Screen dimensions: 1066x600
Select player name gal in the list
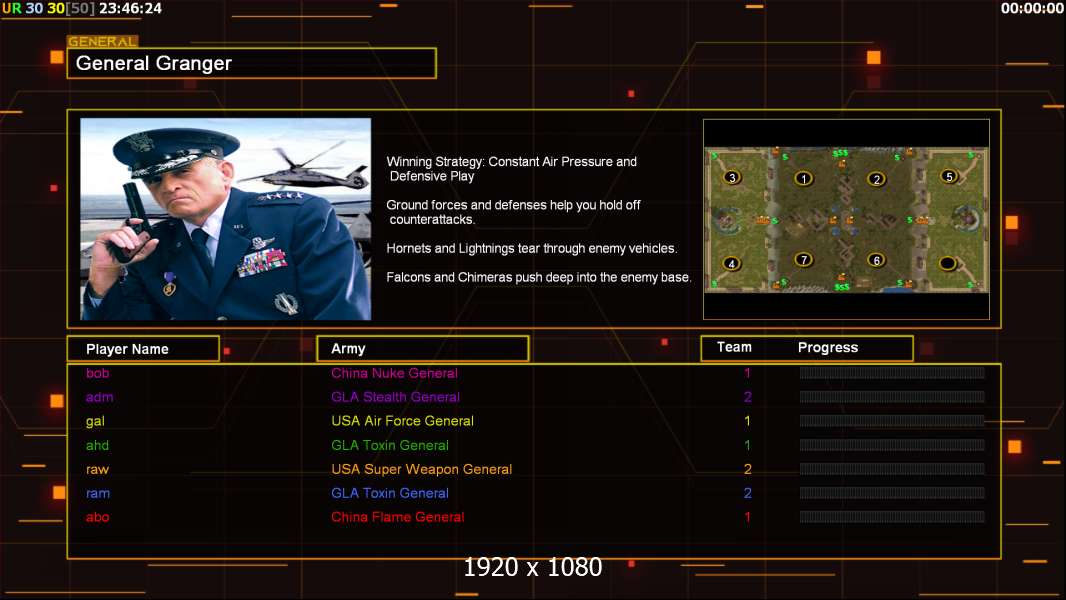(95, 421)
